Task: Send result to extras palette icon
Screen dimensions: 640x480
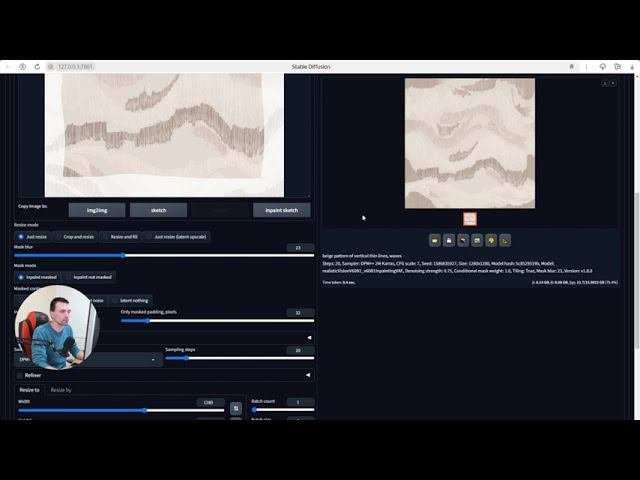Action: (491, 240)
